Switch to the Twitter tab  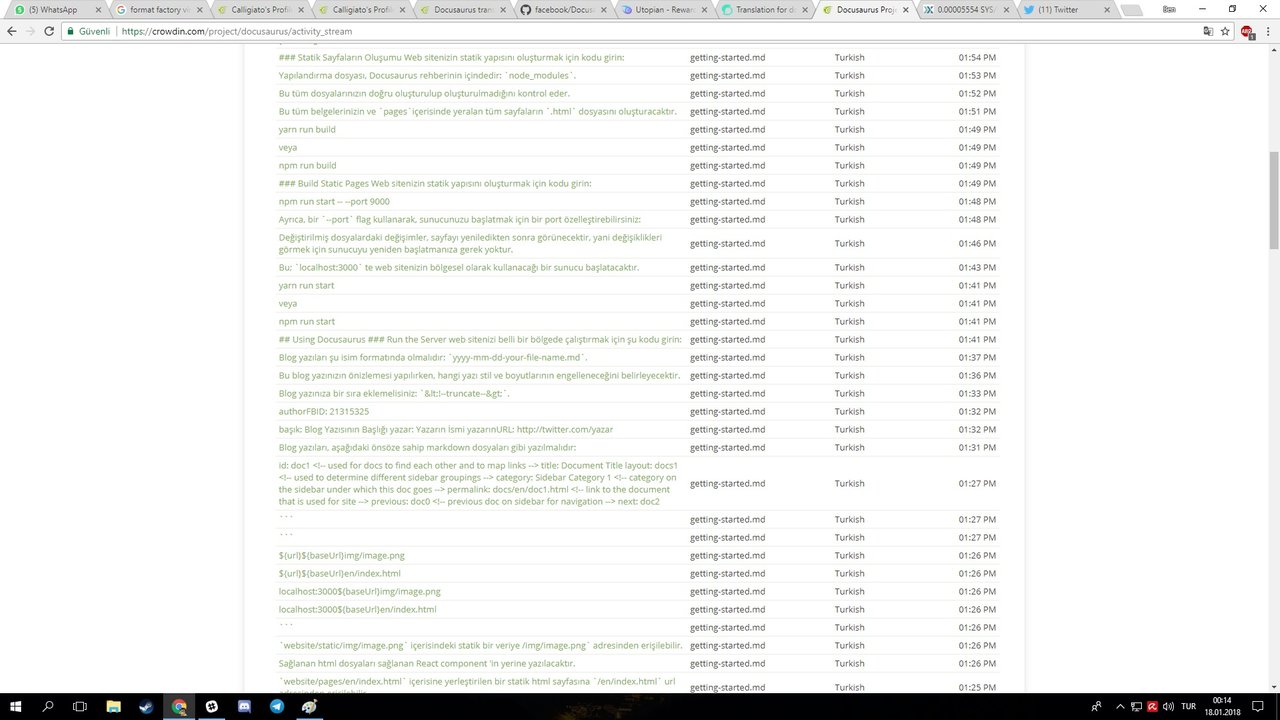[x=1067, y=10]
